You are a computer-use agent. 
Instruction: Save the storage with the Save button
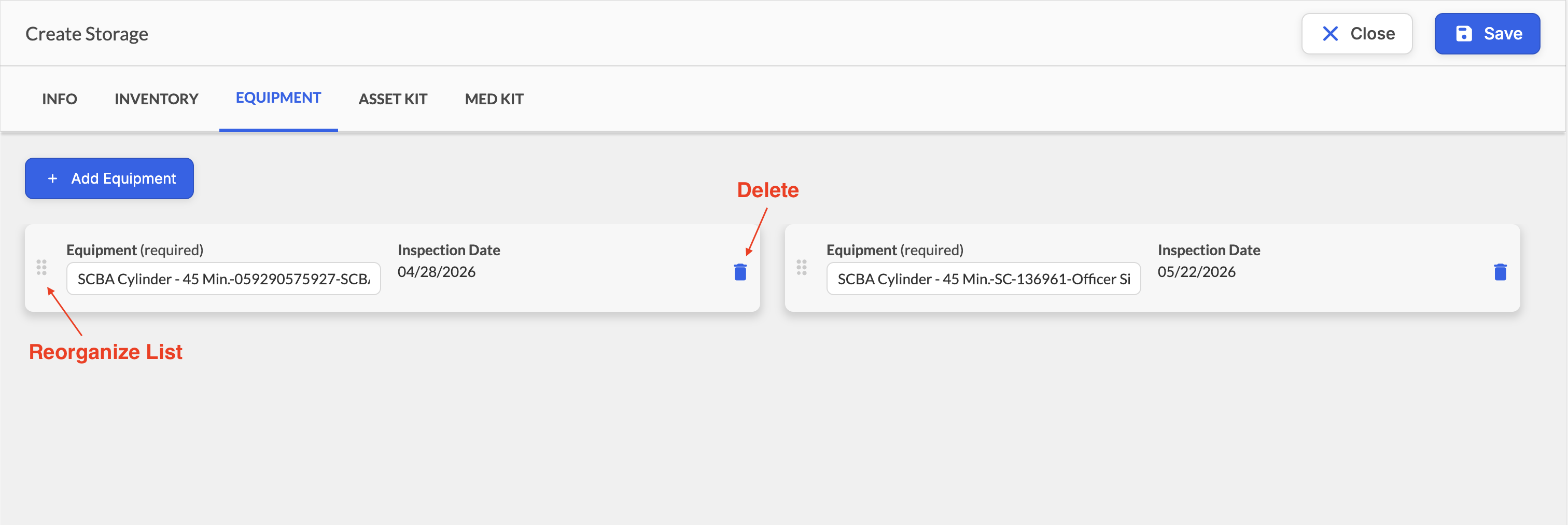click(1487, 34)
